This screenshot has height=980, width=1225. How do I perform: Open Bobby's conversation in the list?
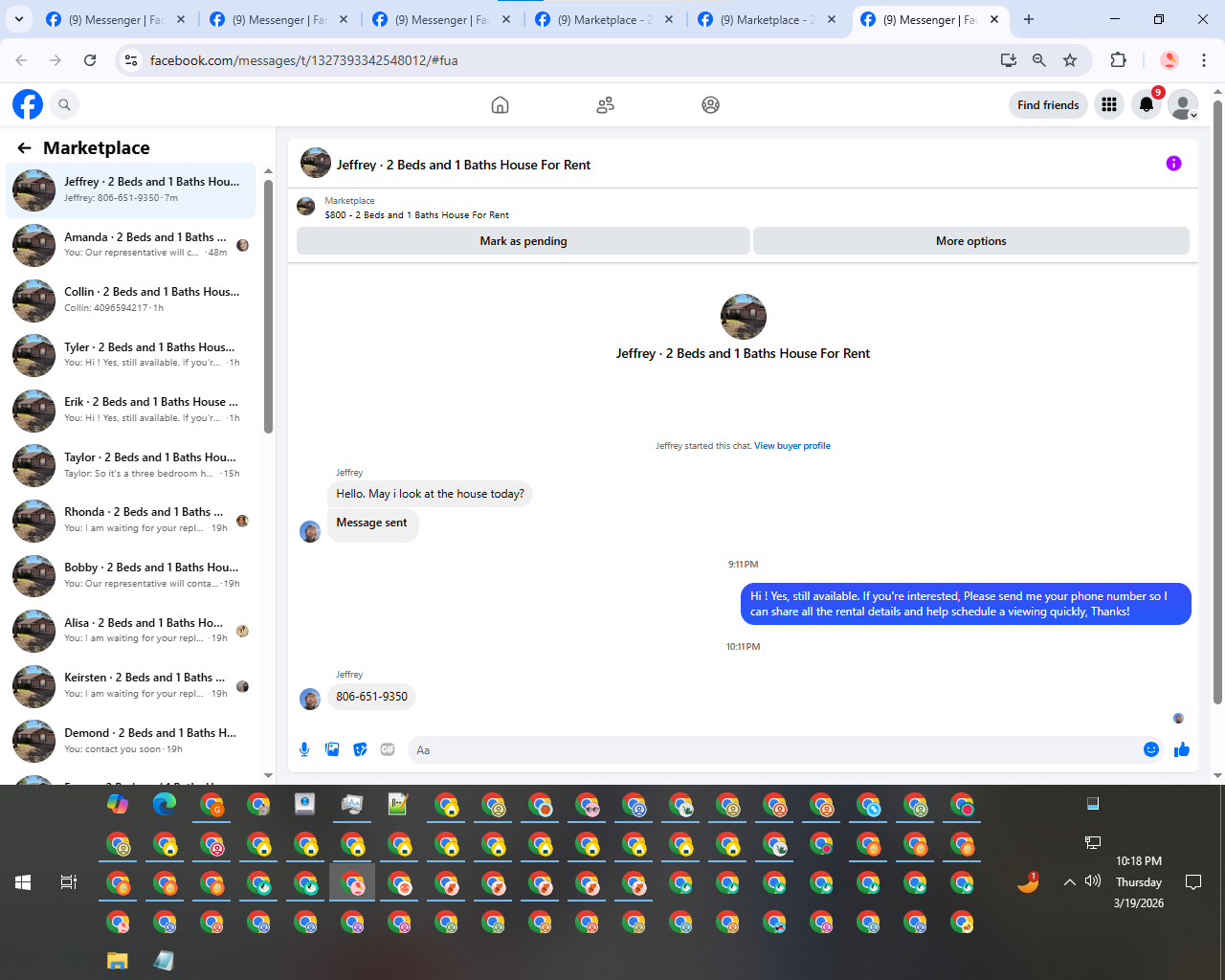coord(131,575)
